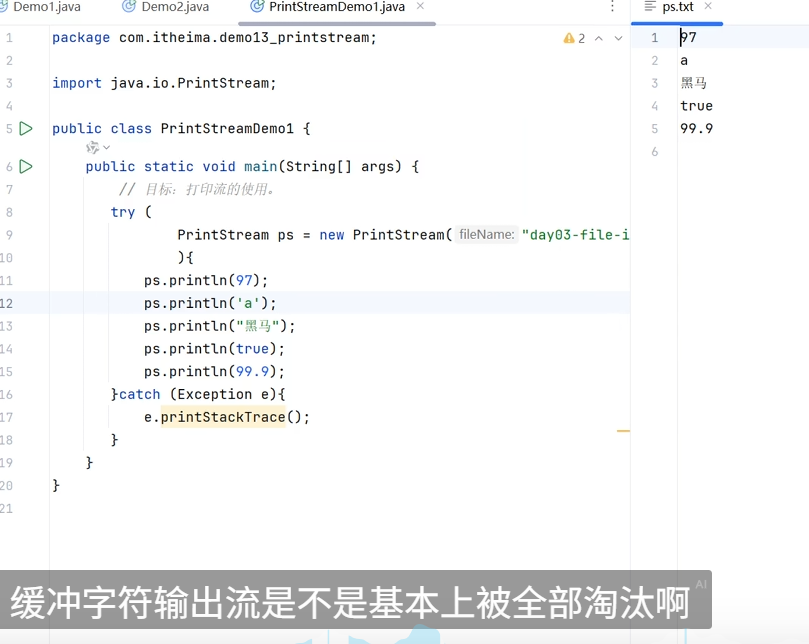Click the fileName parameter hint
This screenshot has width=809, height=644.
[487, 235]
